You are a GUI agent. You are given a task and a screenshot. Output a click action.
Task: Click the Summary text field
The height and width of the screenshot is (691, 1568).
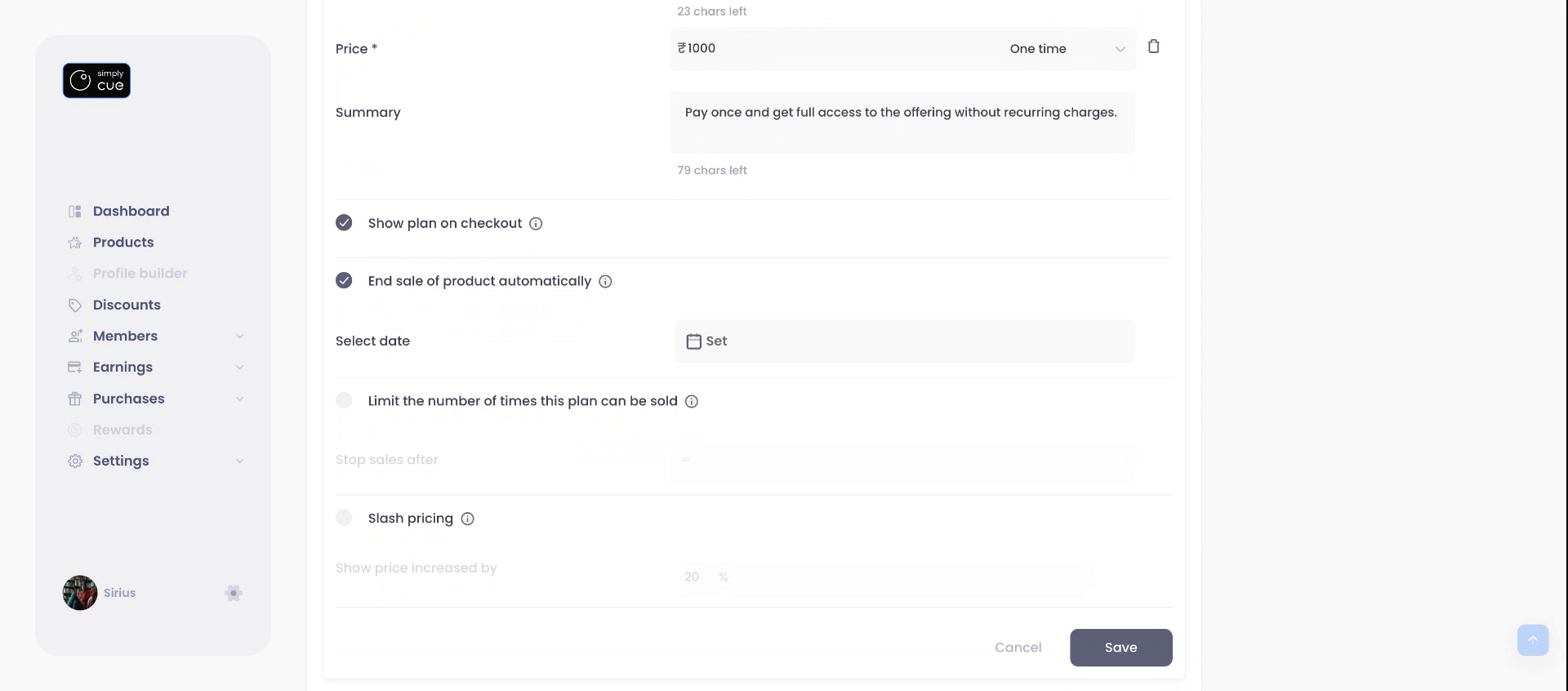coord(902,123)
